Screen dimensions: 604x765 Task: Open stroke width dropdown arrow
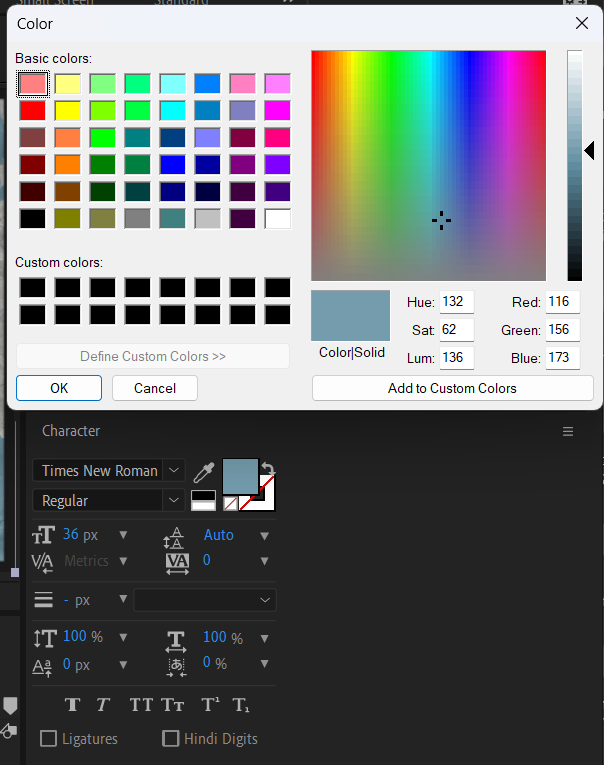click(x=123, y=599)
